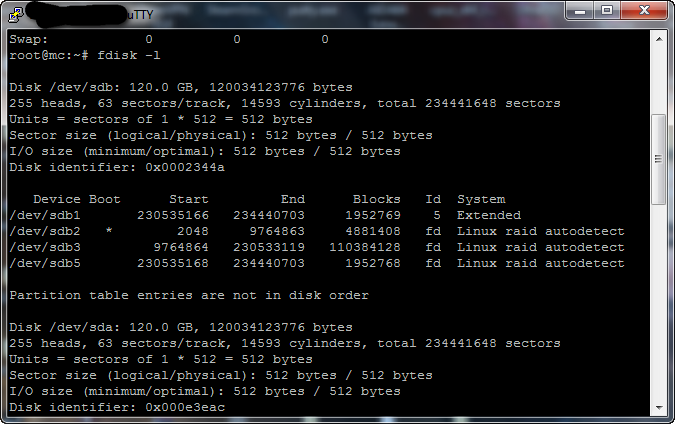Click the scrollbar down arrow

click(659, 407)
